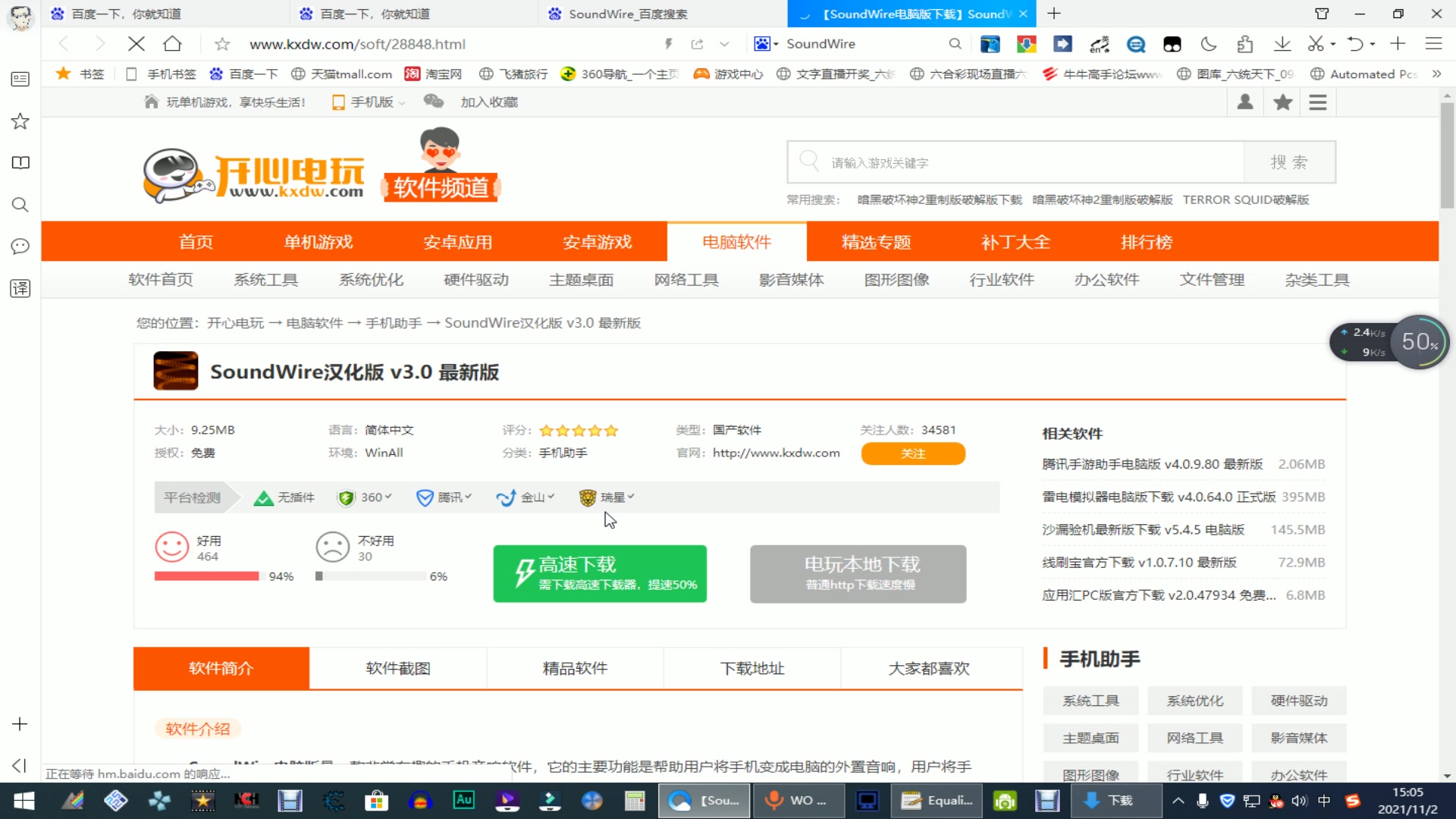This screenshot has height=819, width=1456.
Task: Click the 好用 smiley face icon
Action: pos(171,547)
